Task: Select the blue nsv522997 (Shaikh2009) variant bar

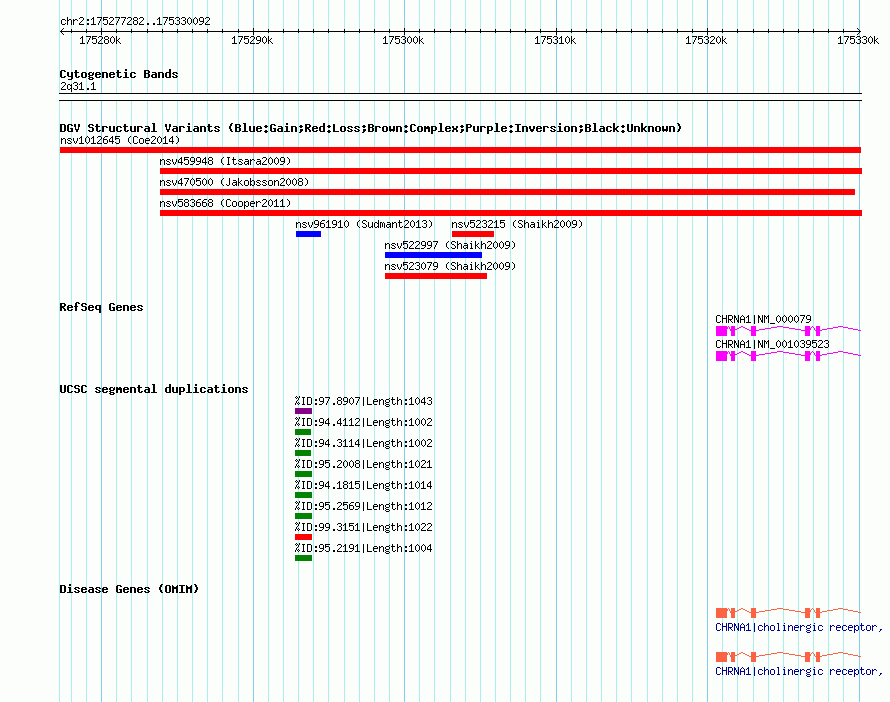Action: coord(433,255)
